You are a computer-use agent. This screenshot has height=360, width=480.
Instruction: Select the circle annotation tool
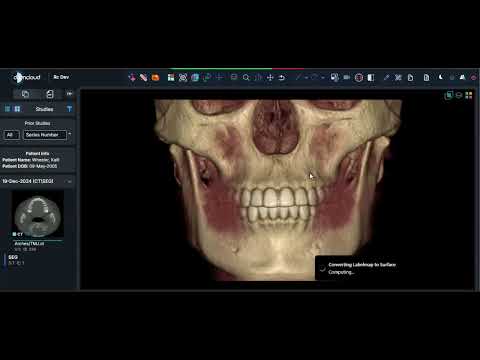coord(314,77)
